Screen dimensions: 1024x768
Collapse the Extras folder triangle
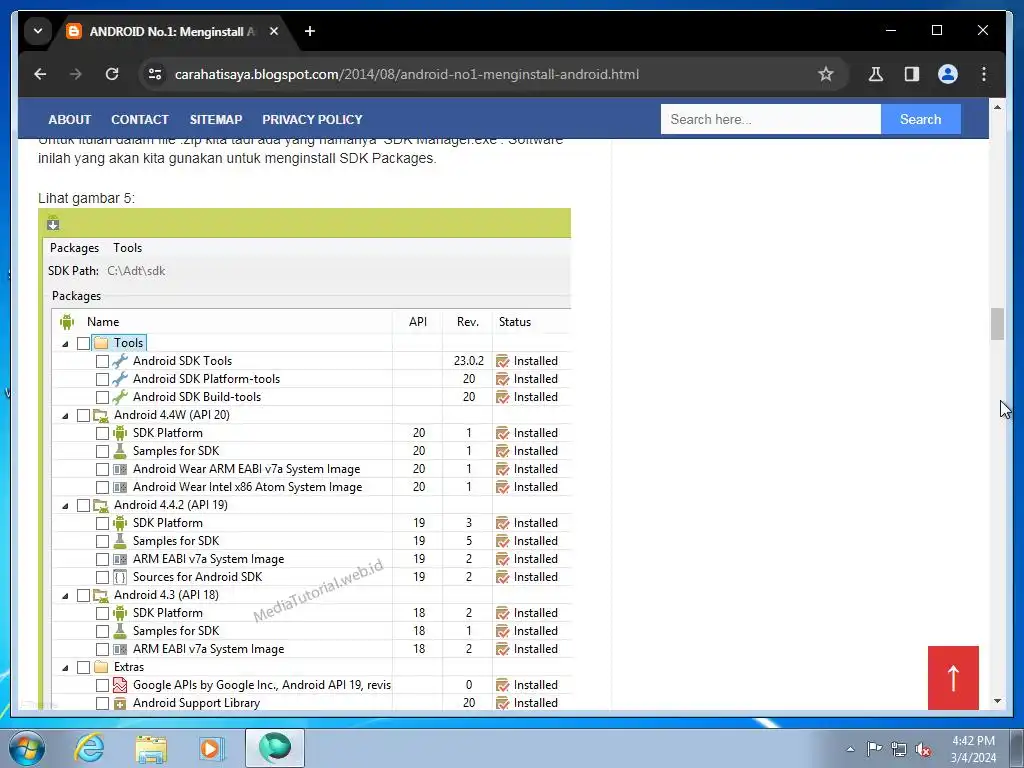pyautogui.click(x=65, y=667)
